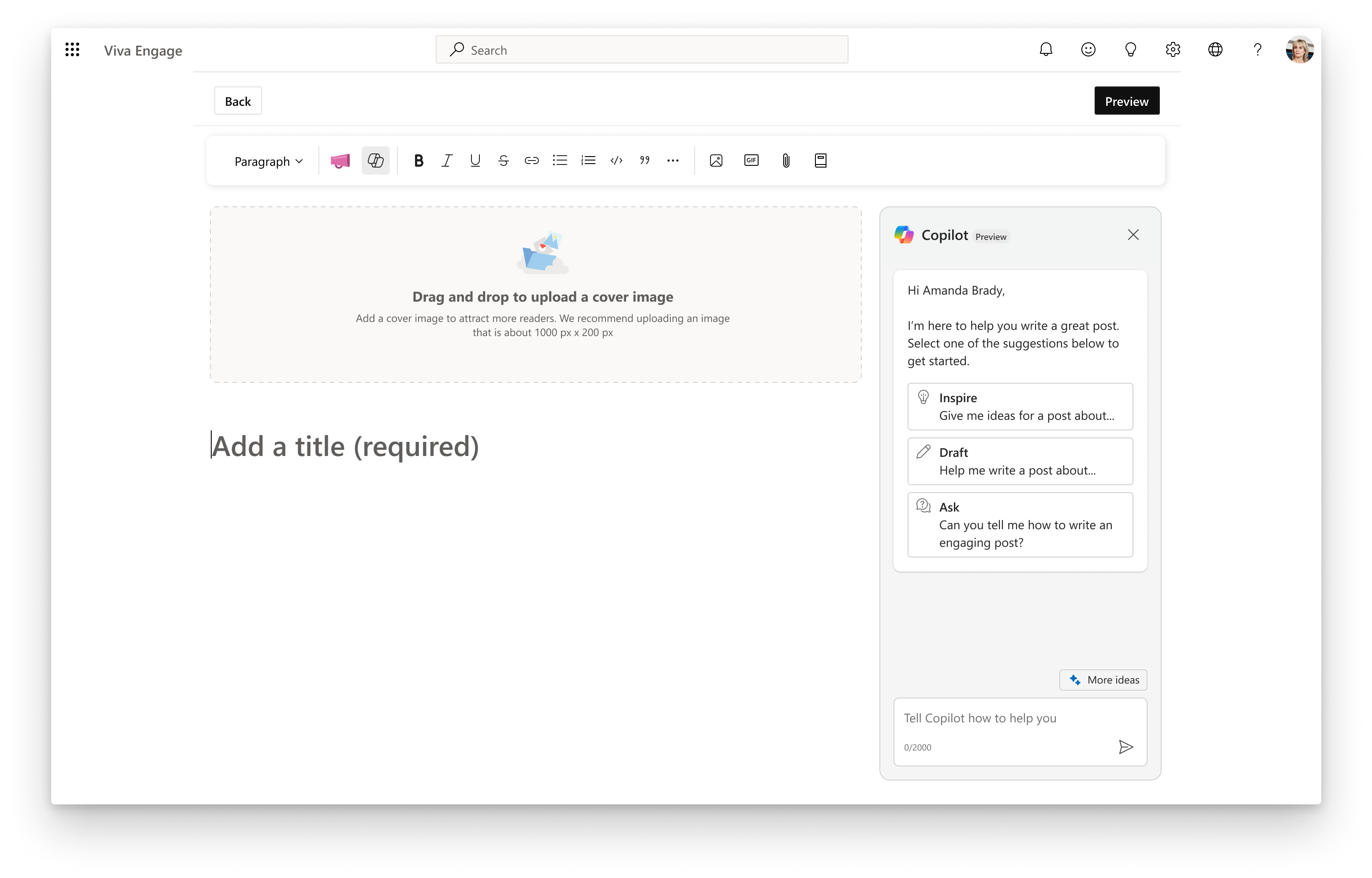The image size is (1372, 878).
Task: Click the Bold formatting icon
Action: point(419,160)
